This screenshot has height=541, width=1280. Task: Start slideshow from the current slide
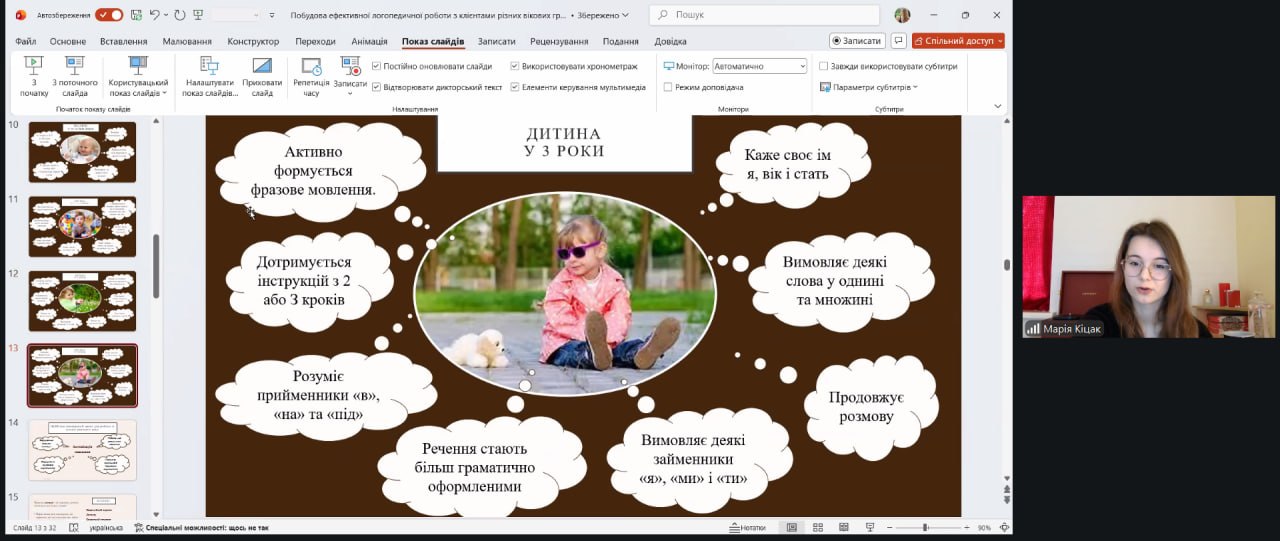coord(75,76)
